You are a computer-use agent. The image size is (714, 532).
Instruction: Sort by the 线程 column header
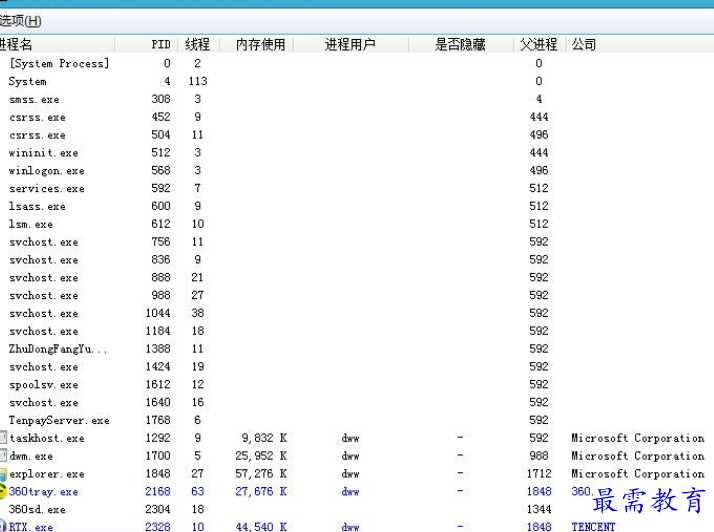[198, 45]
